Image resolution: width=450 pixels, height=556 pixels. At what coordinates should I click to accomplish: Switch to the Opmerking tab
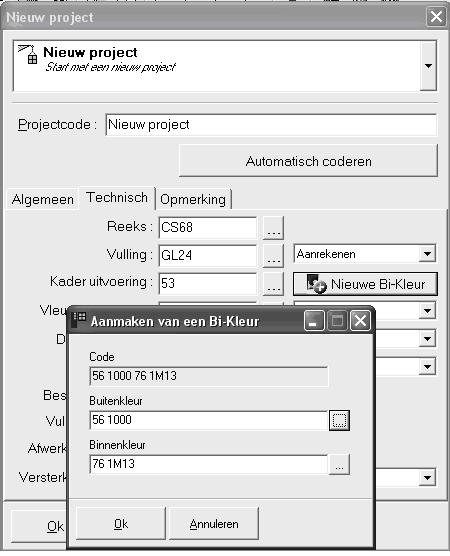(x=193, y=199)
